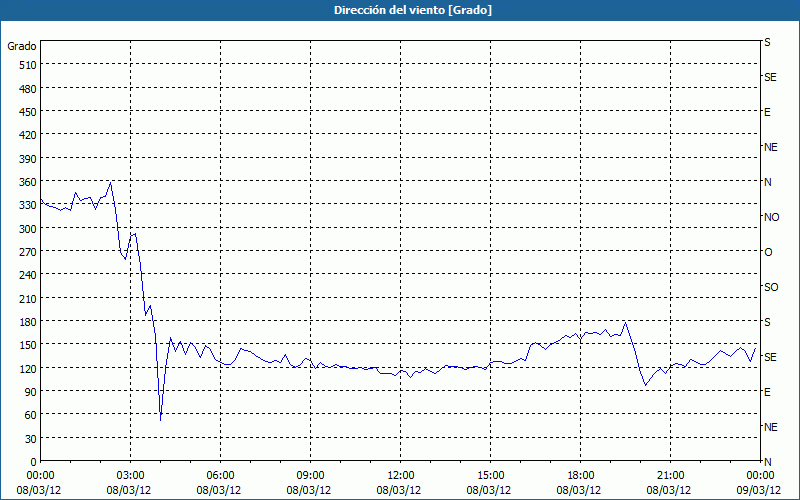Click the 90 degree axis label
This screenshot has height=500, width=800.
pos(31,391)
